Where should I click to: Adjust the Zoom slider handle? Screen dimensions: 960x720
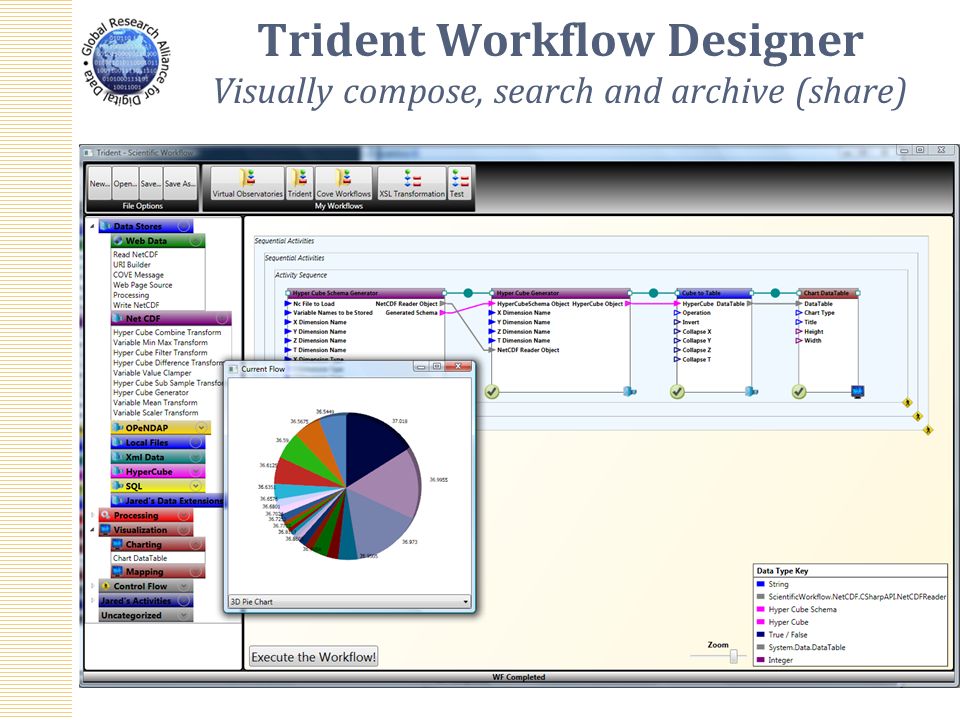point(733,656)
